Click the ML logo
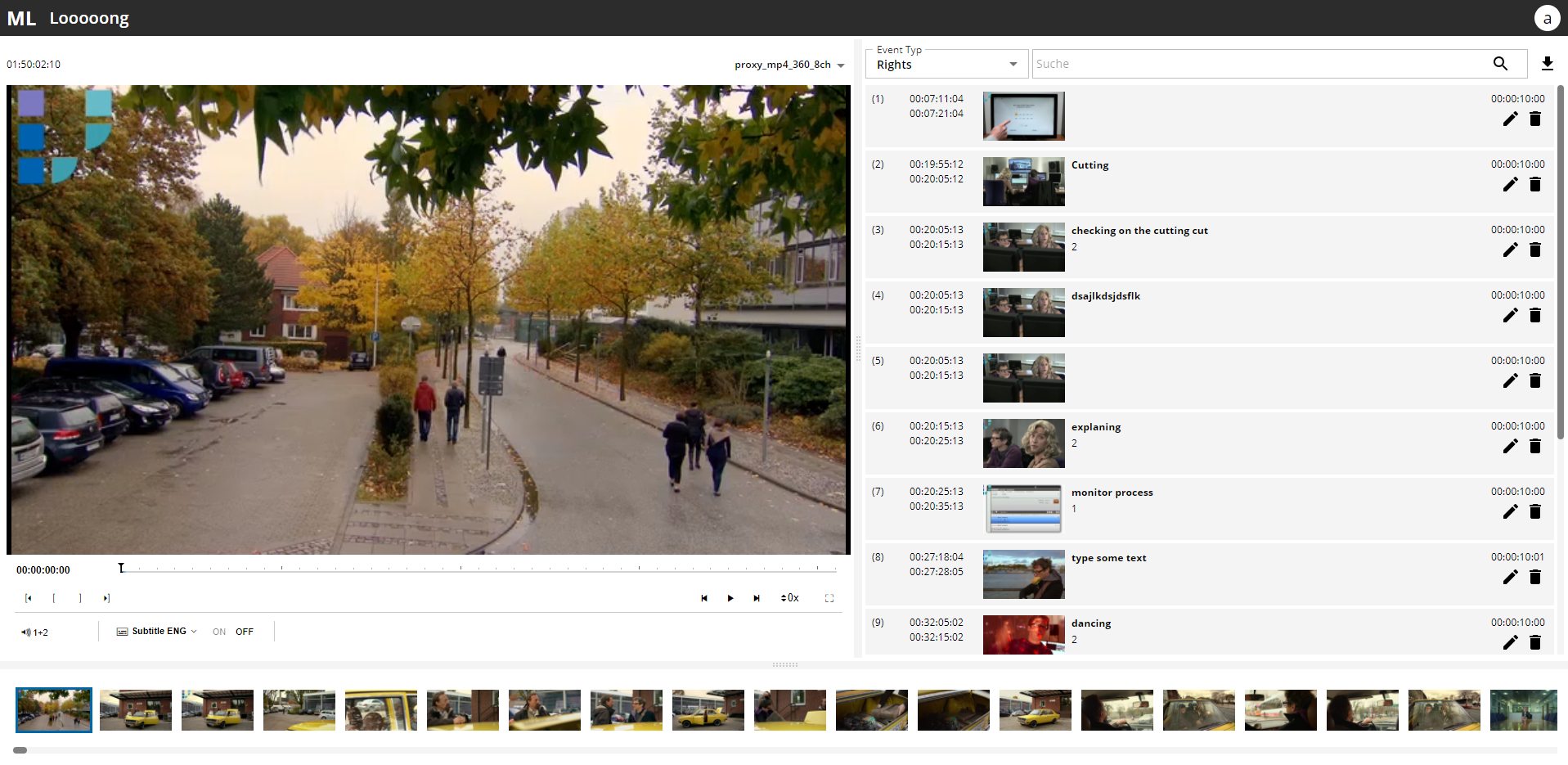The width and height of the screenshot is (1568, 765). click(22, 18)
